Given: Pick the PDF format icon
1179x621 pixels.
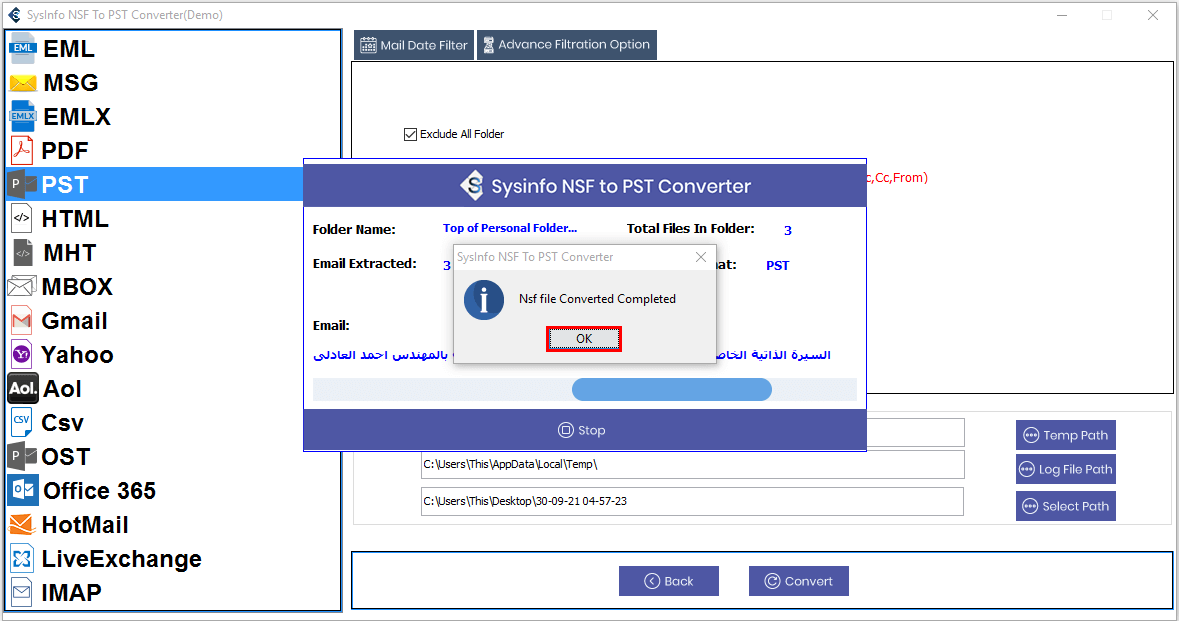Looking at the screenshot, I should click(x=22, y=150).
